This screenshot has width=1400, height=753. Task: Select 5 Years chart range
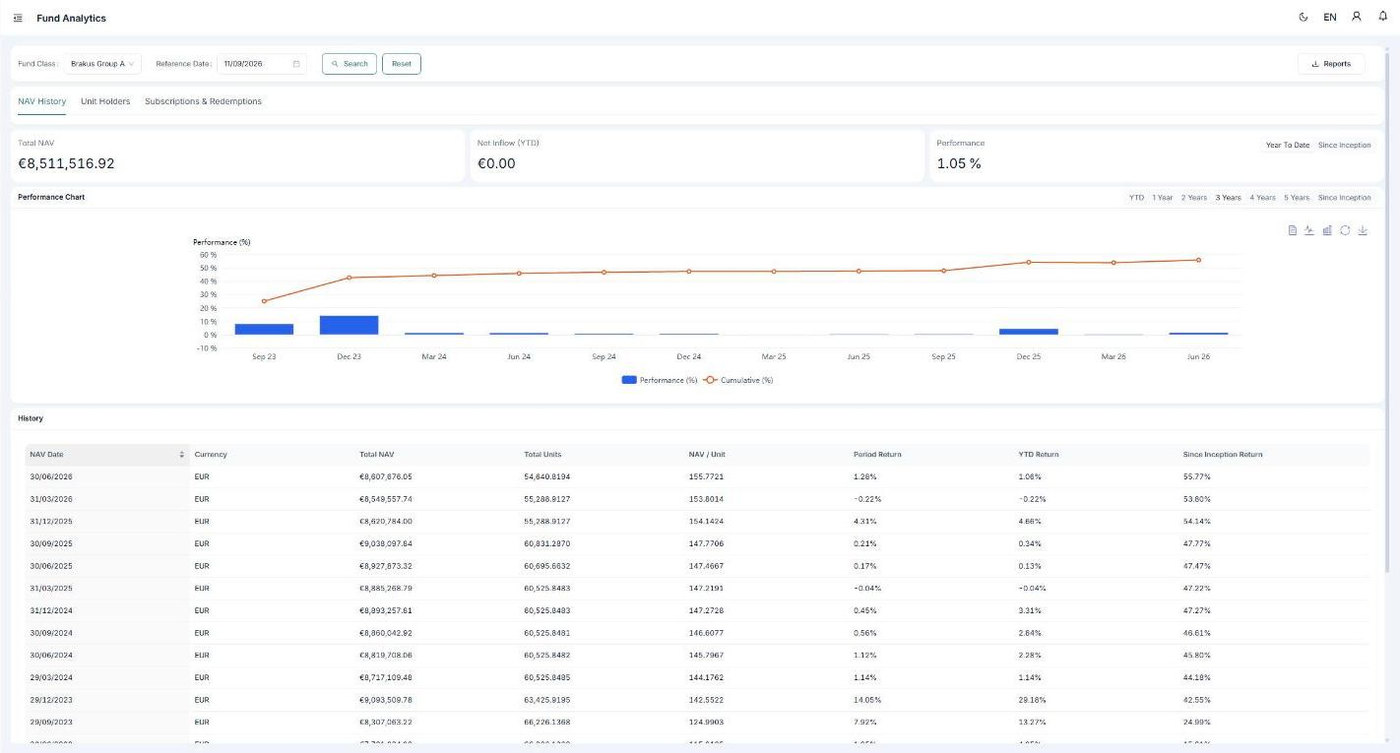(x=1296, y=197)
